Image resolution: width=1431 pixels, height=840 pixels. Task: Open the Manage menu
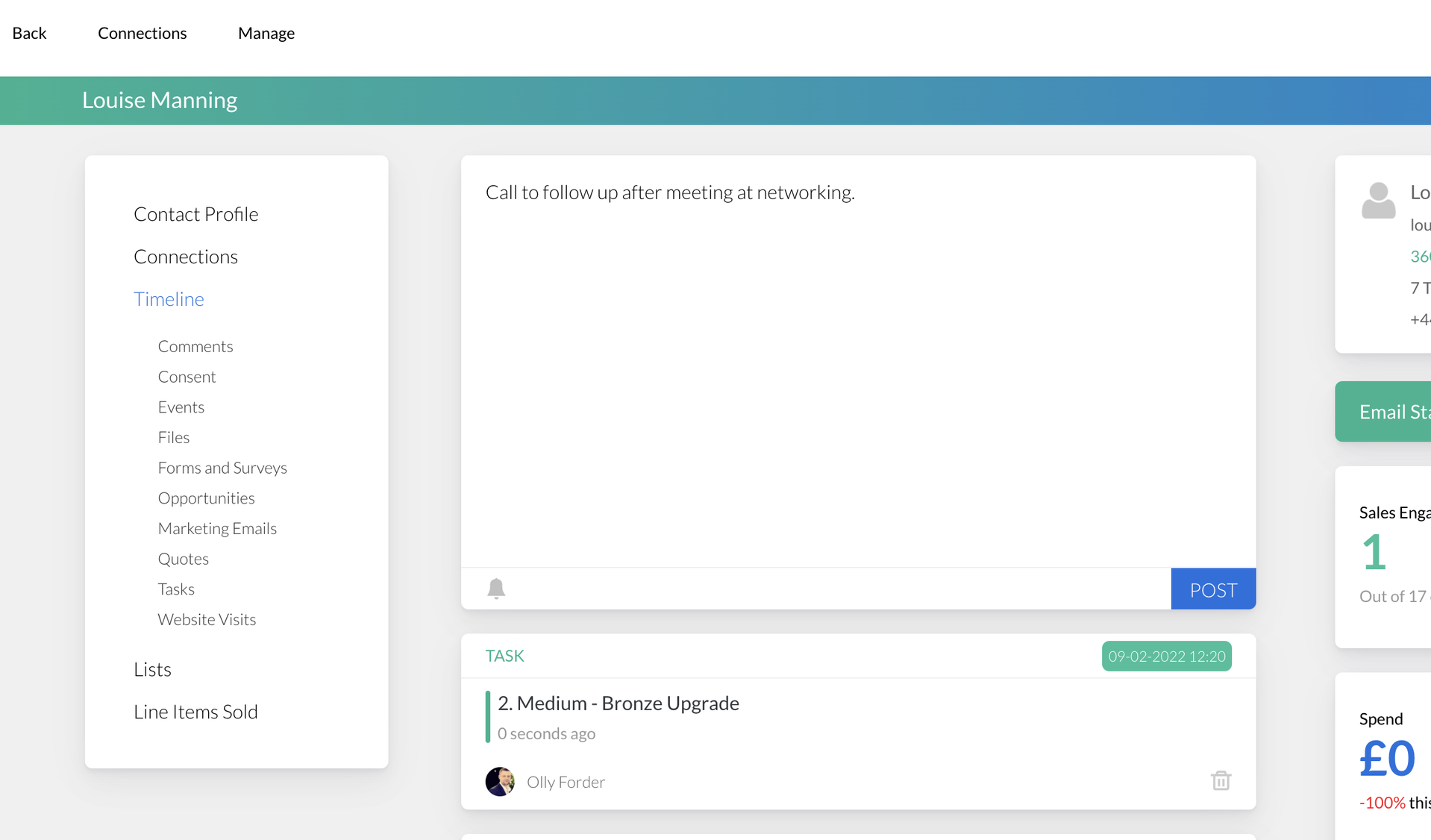pyautogui.click(x=266, y=33)
